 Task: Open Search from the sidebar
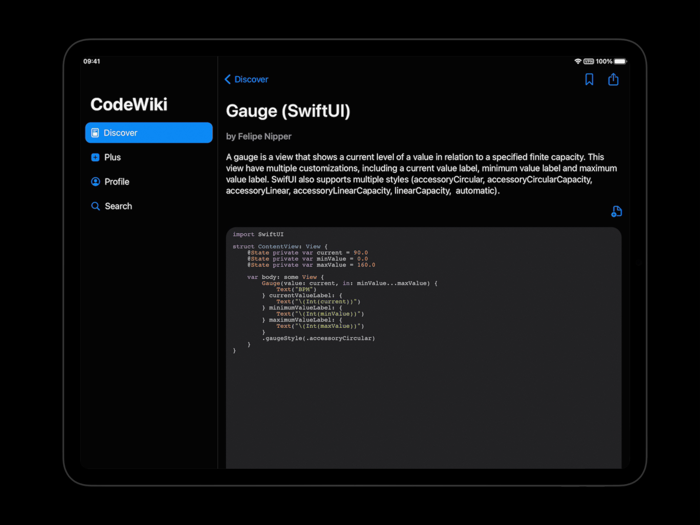[149, 206]
